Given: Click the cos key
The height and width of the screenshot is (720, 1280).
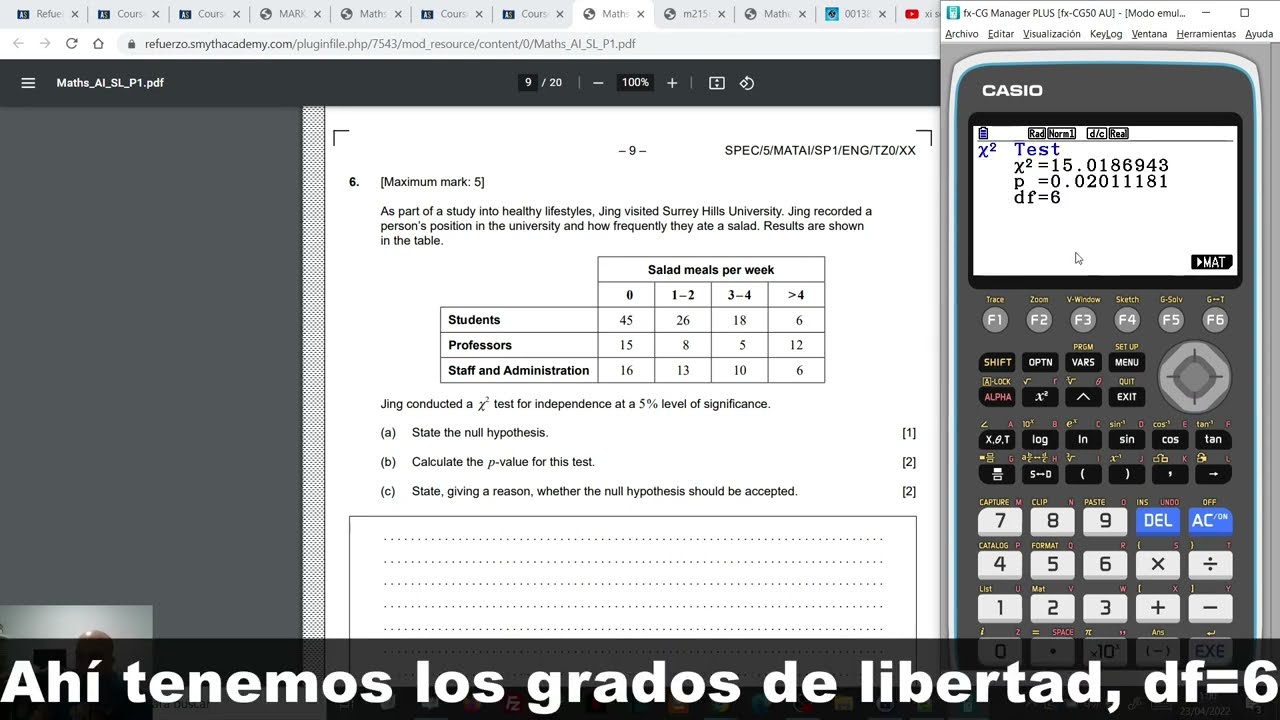Looking at the screenshot, I should (x=1170, y=439).
